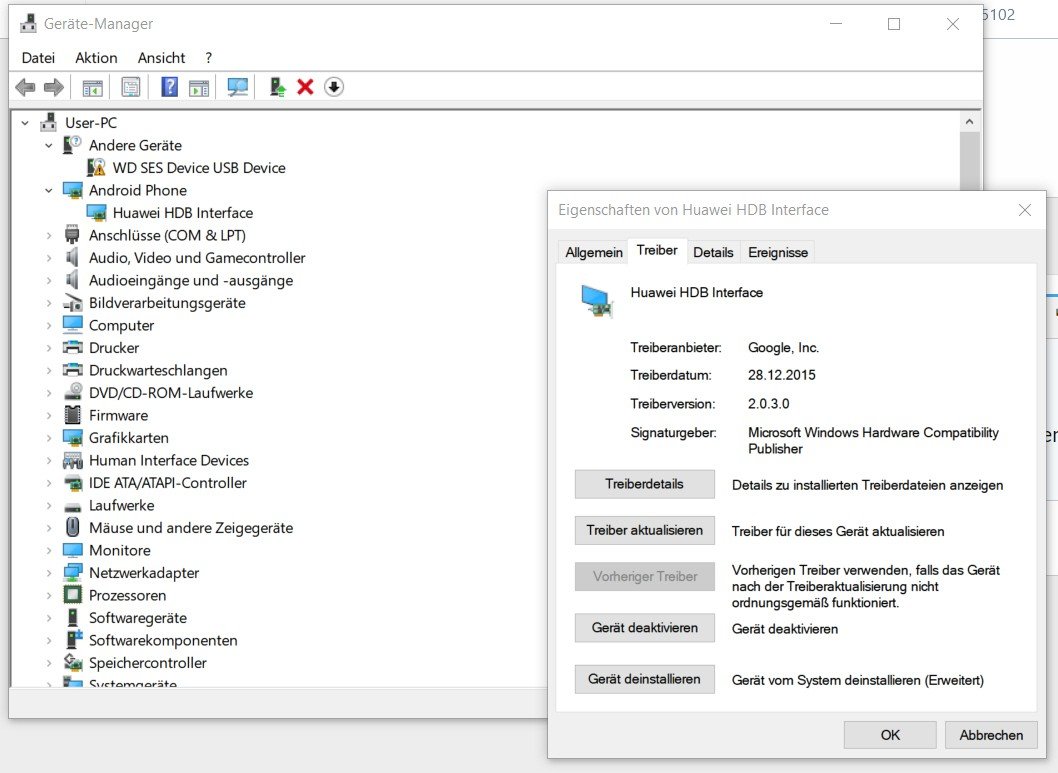
Task: Click the show/hide console tree icon
Action: click(92, 88)
